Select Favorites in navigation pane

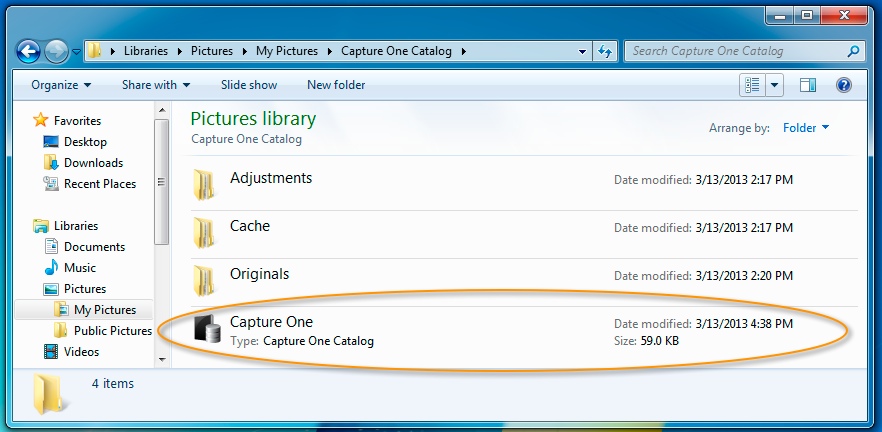pyautogui.click(x=77, y=120)
